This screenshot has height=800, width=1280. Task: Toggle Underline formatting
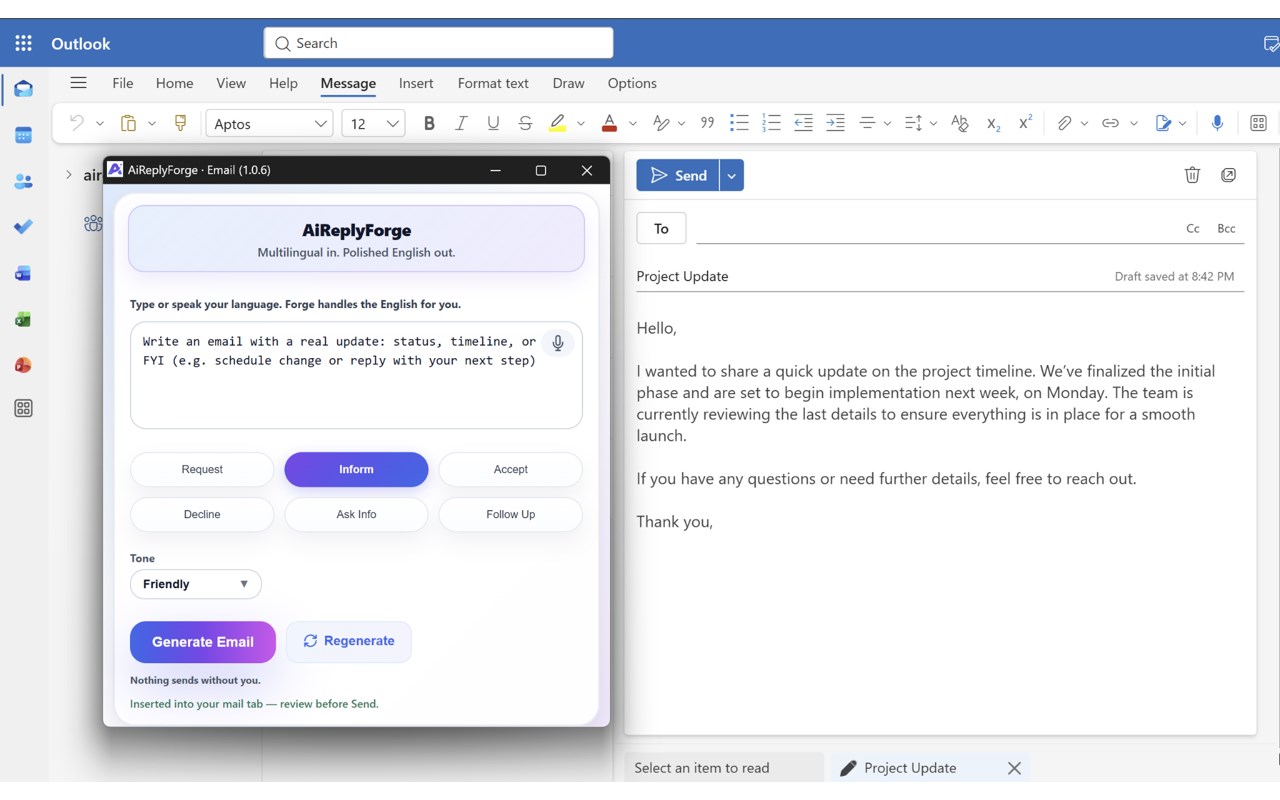tap(493, 123)
